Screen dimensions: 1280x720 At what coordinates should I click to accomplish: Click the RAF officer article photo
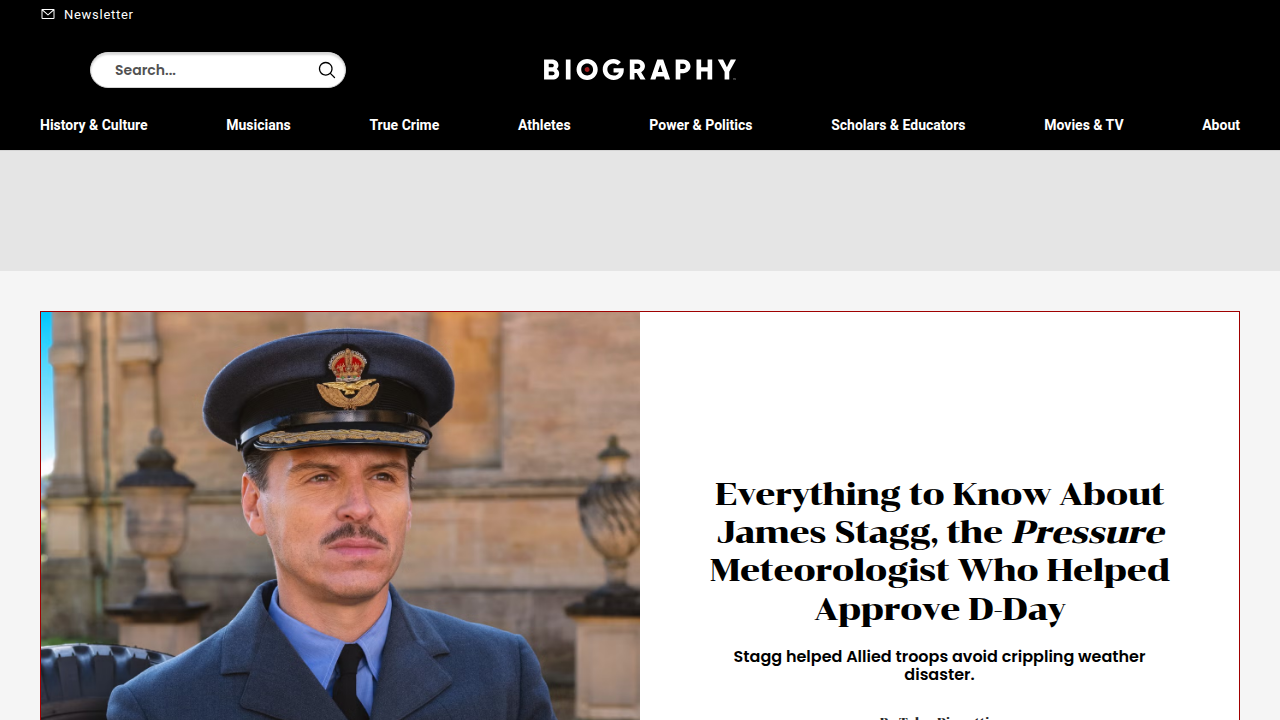pyautogui.click(x=340, y=516)
